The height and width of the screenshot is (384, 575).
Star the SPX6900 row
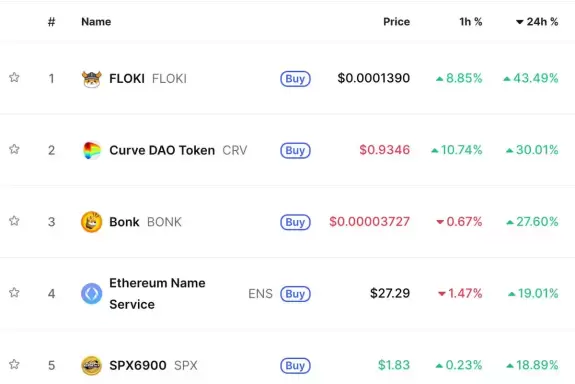pos(14,365)
